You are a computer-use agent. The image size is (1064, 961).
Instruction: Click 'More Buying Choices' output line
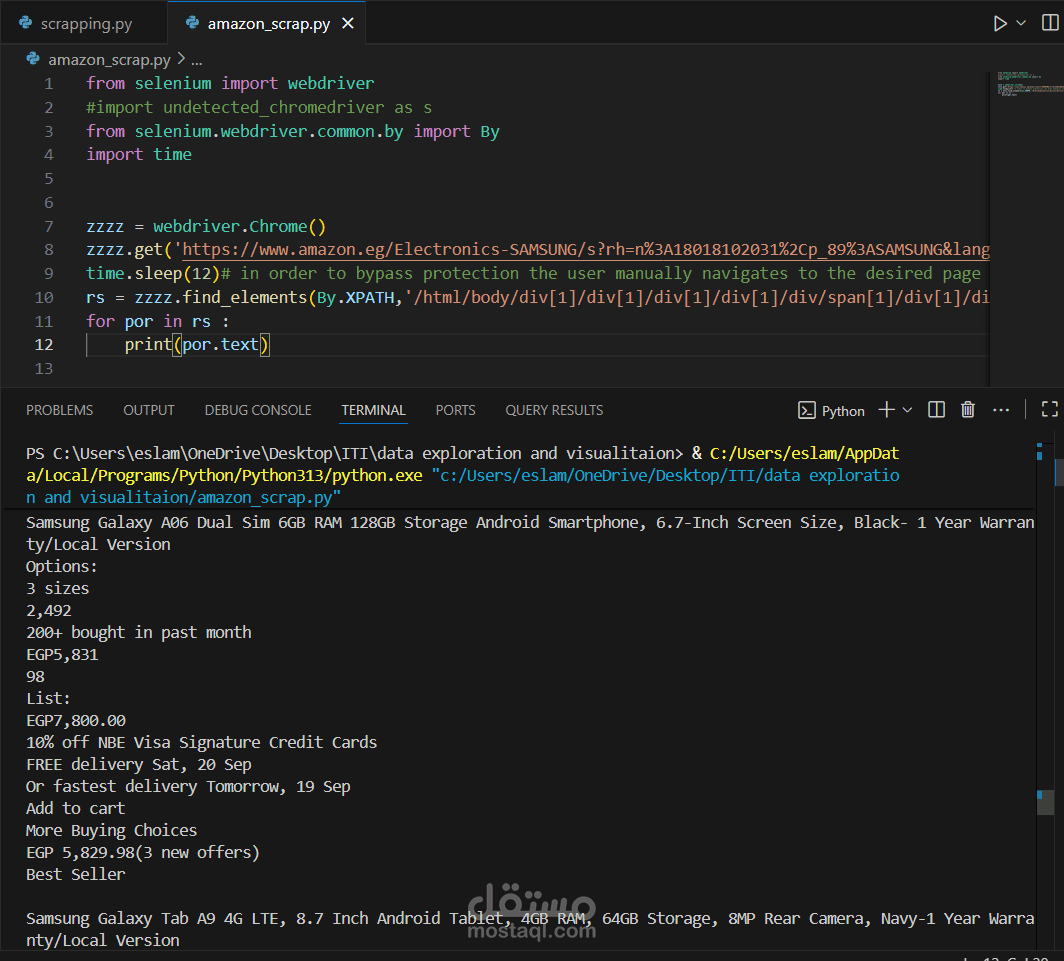pos(111,830)
